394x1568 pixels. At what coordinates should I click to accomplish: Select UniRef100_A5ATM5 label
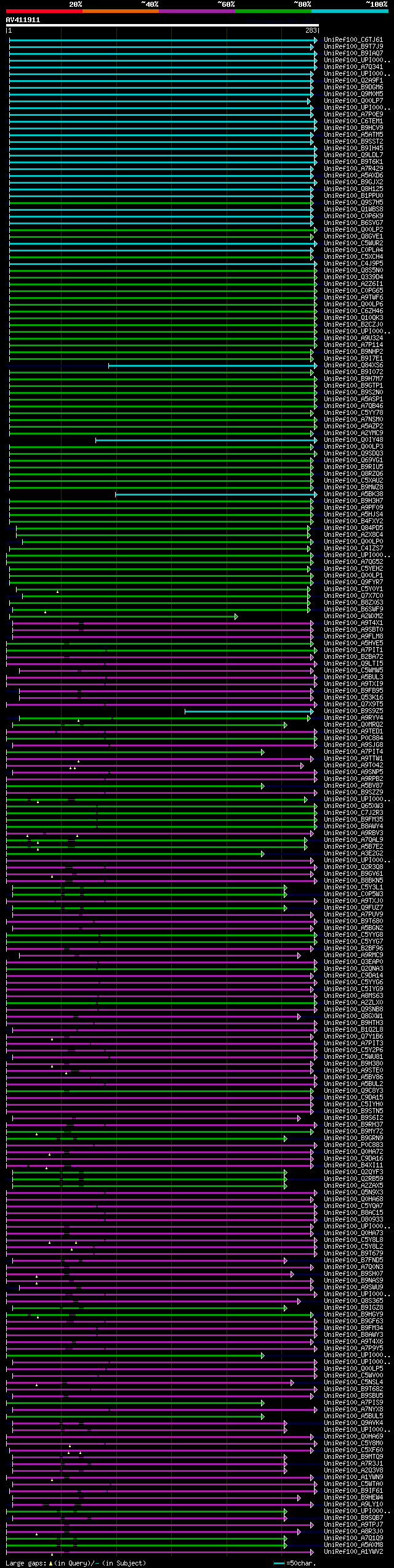click(x=353, y=135)
